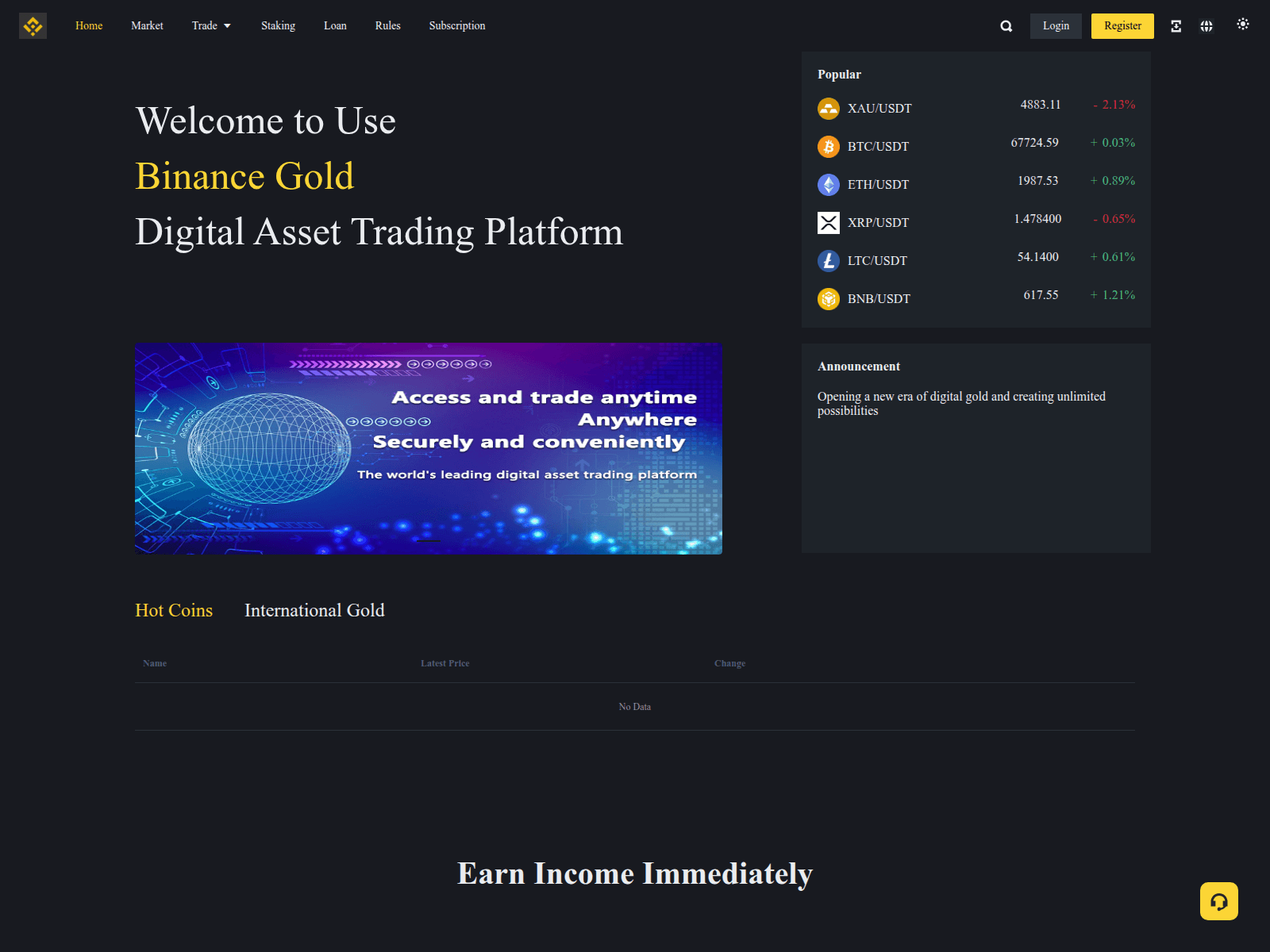
Task: Toggle the light/dark theme sun icon
Action: [x=1243, y=24]
